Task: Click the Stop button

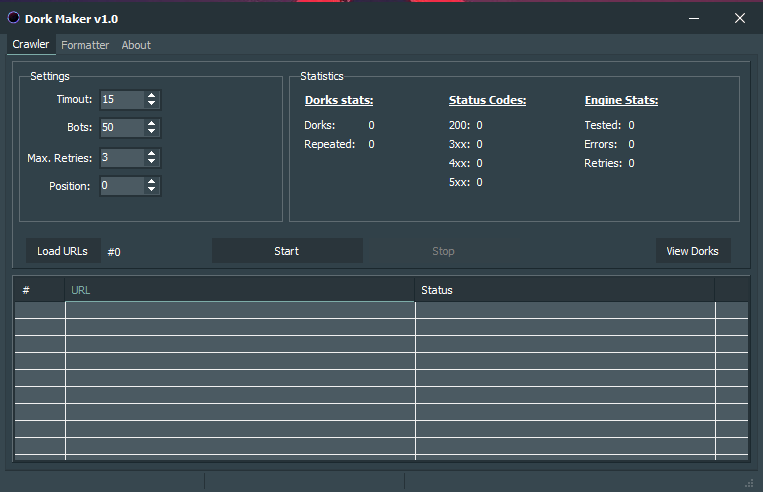Action: 443,251
